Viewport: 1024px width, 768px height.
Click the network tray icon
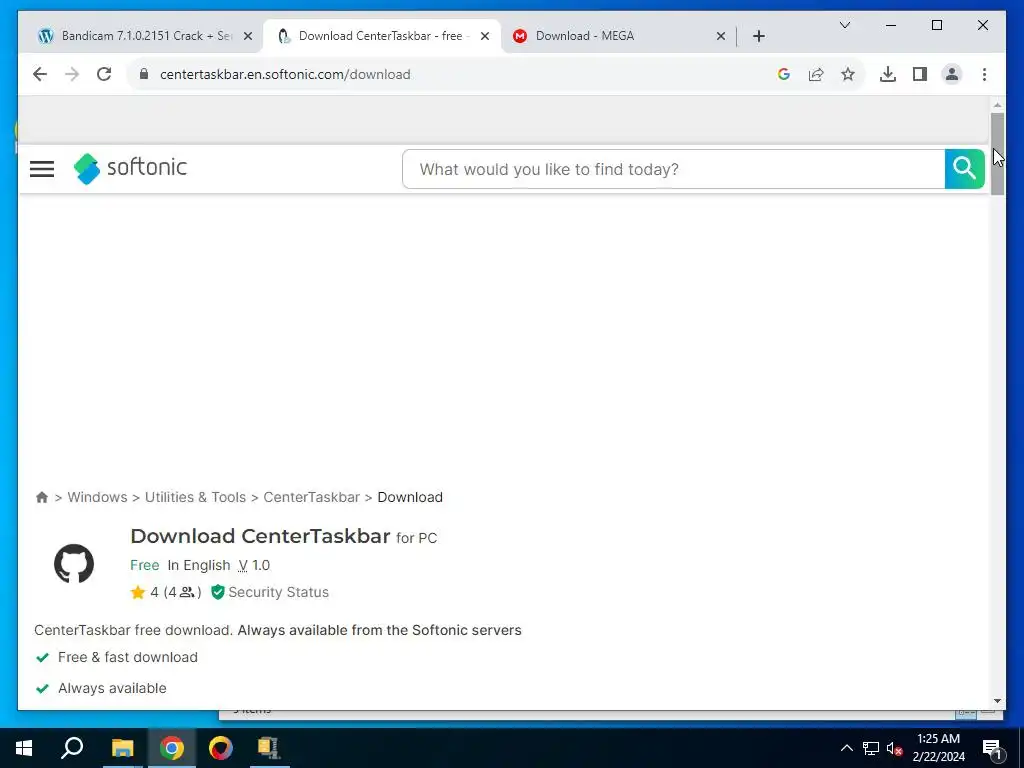point(871,748)
